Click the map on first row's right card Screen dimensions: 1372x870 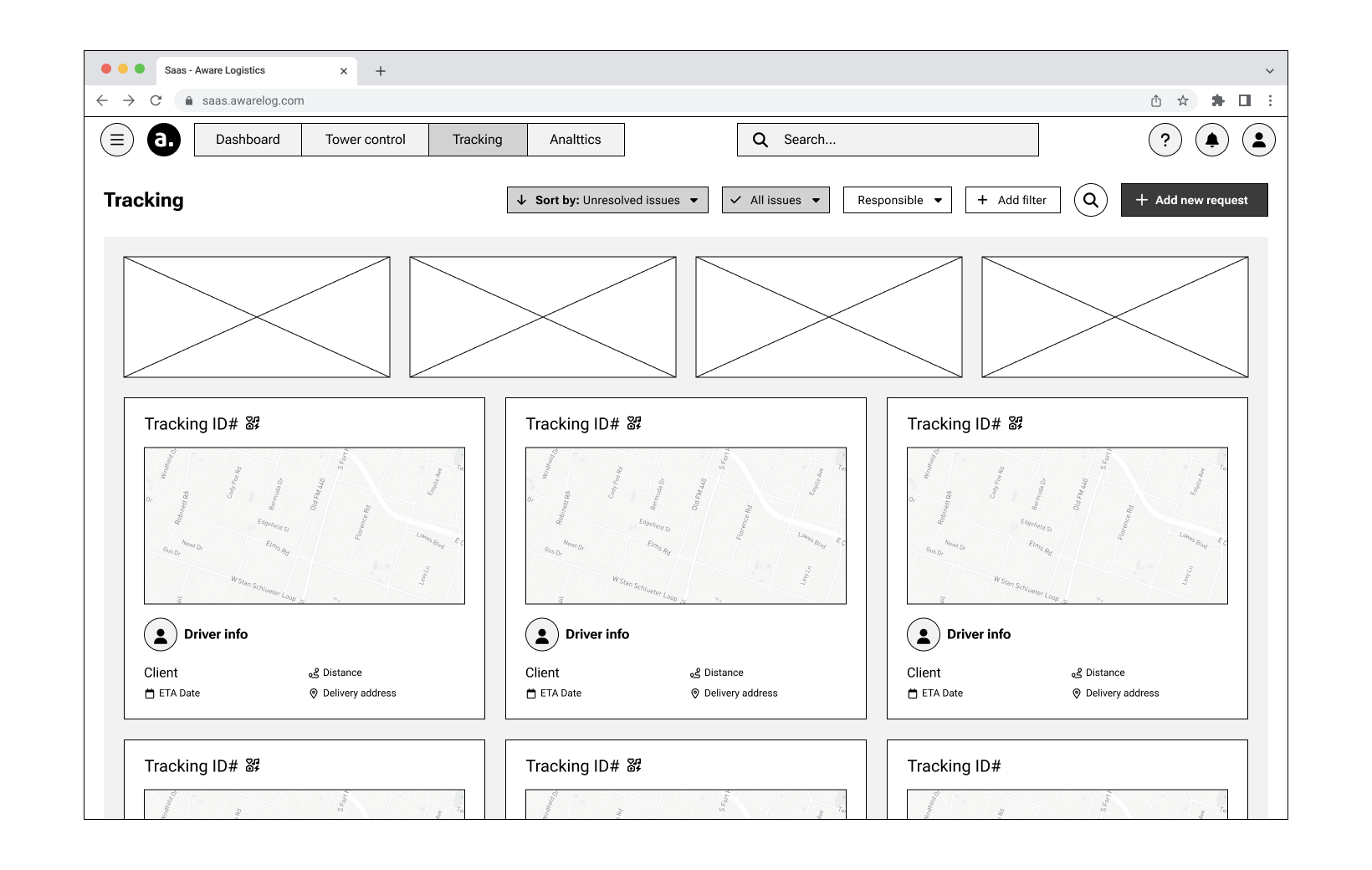pos(1067,526)
